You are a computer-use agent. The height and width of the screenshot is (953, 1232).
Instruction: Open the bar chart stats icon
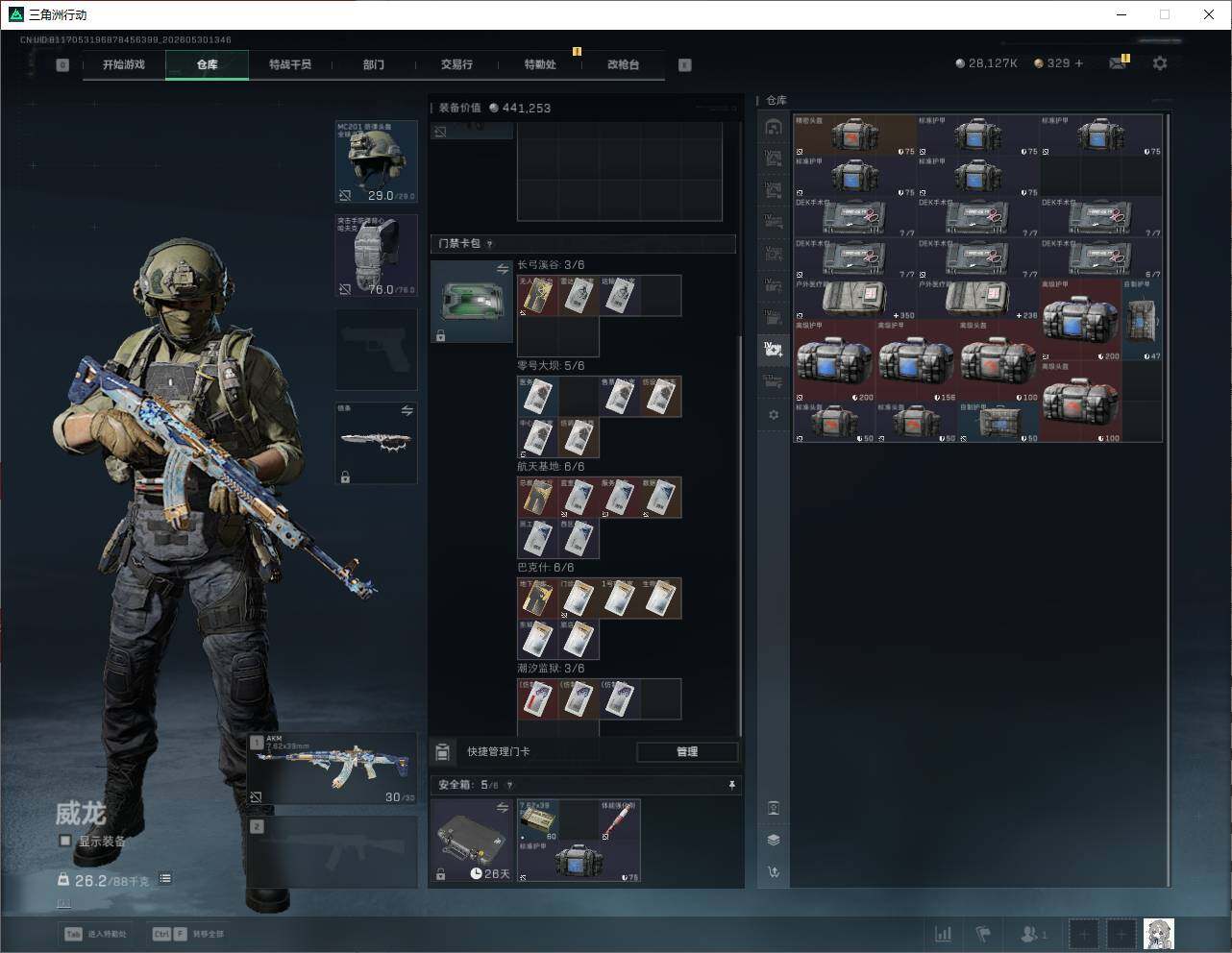tap(944, 934)
